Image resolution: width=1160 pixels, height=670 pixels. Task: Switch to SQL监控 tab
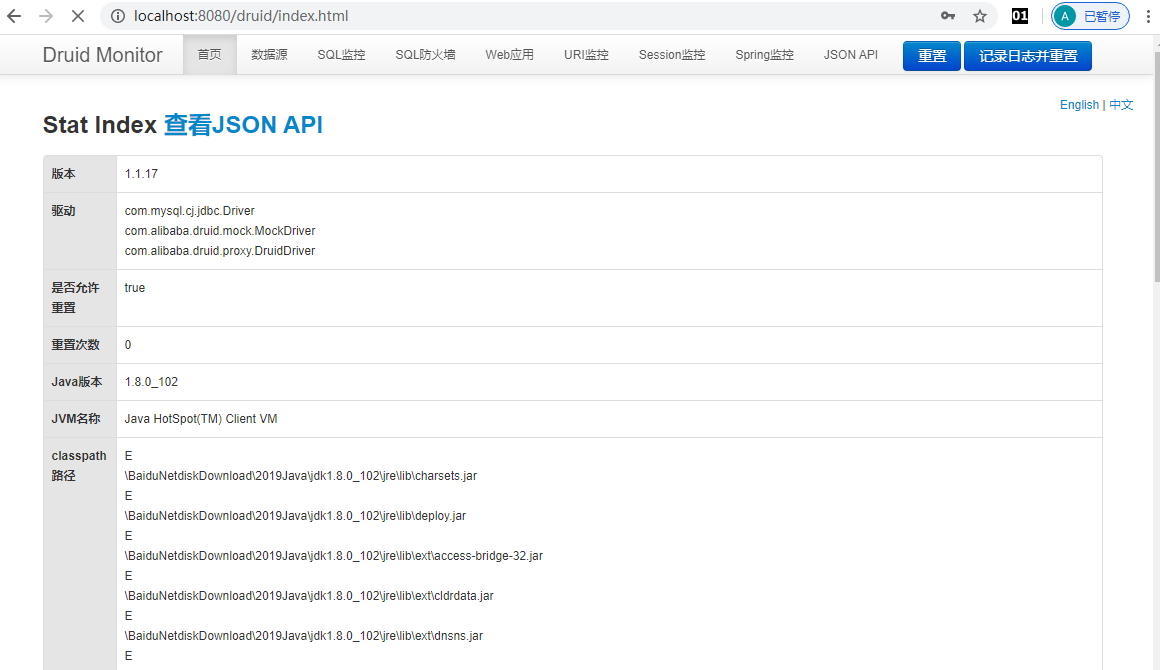tap(341, 55)
